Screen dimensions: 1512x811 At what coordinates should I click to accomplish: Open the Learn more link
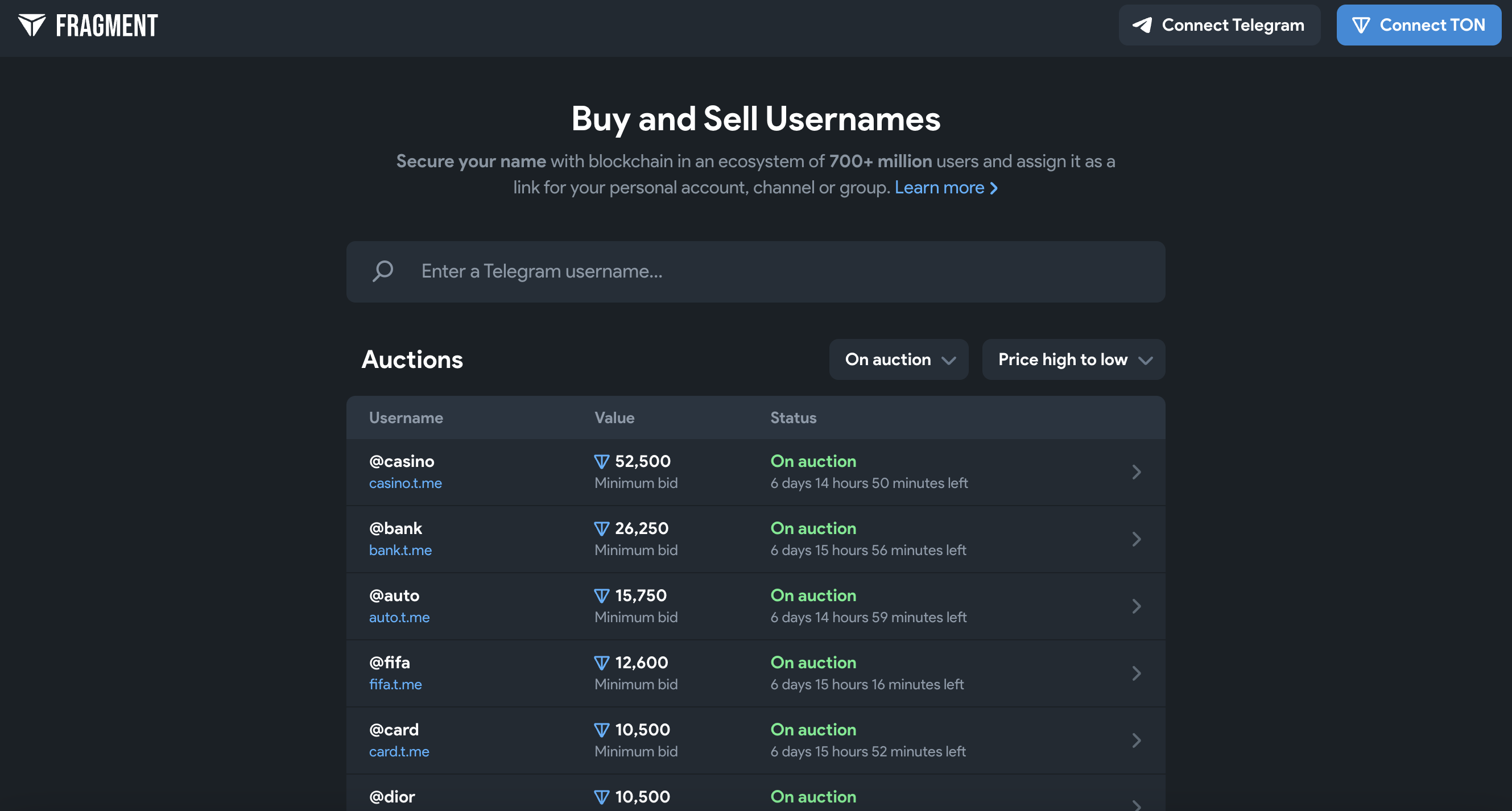939,187
